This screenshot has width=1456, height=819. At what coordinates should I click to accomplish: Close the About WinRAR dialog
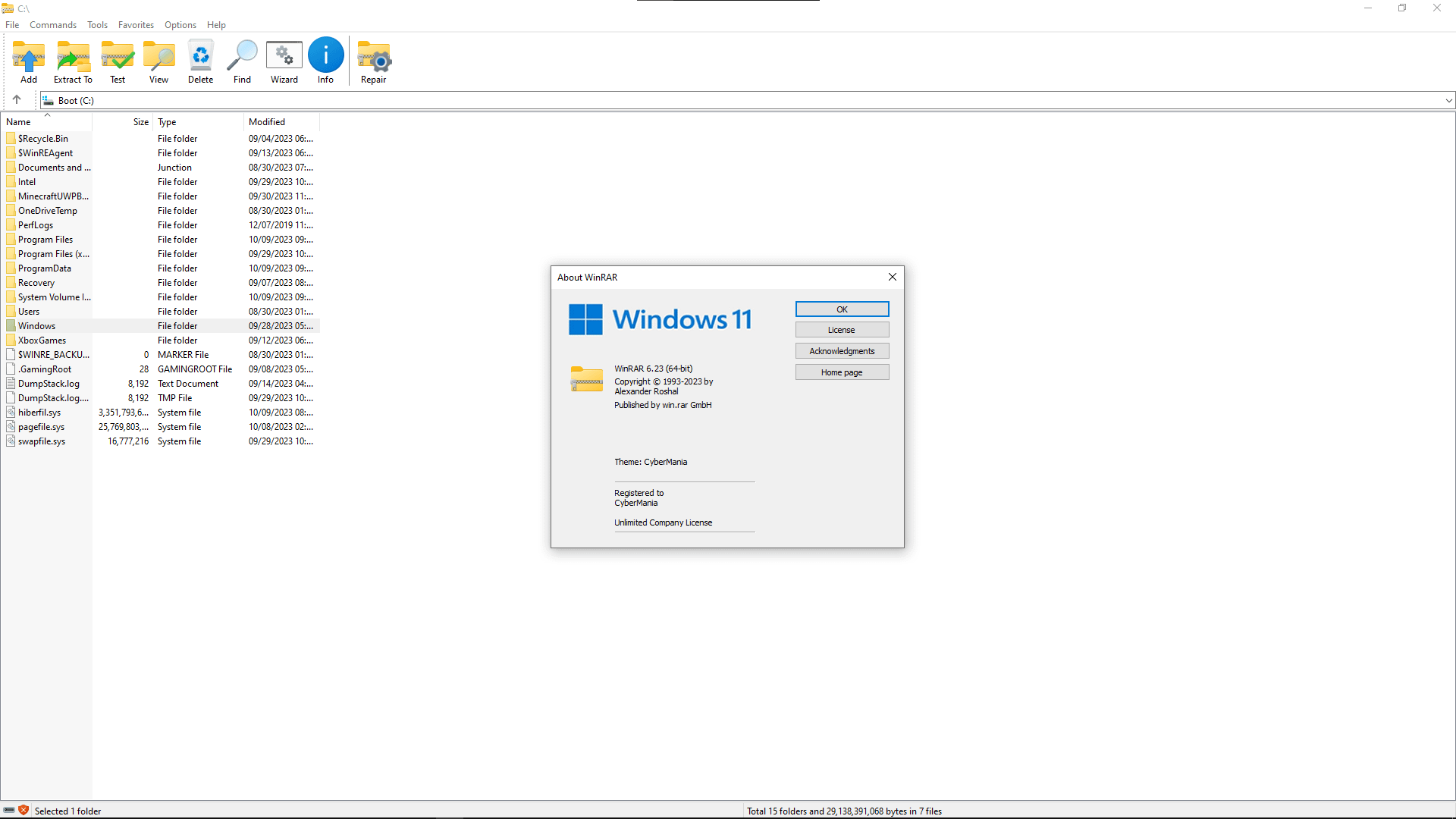point(893,277)
